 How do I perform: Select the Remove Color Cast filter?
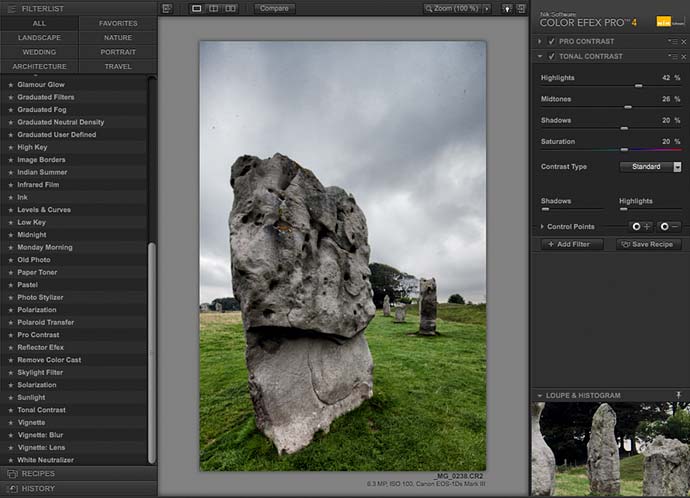coord(49,360)
